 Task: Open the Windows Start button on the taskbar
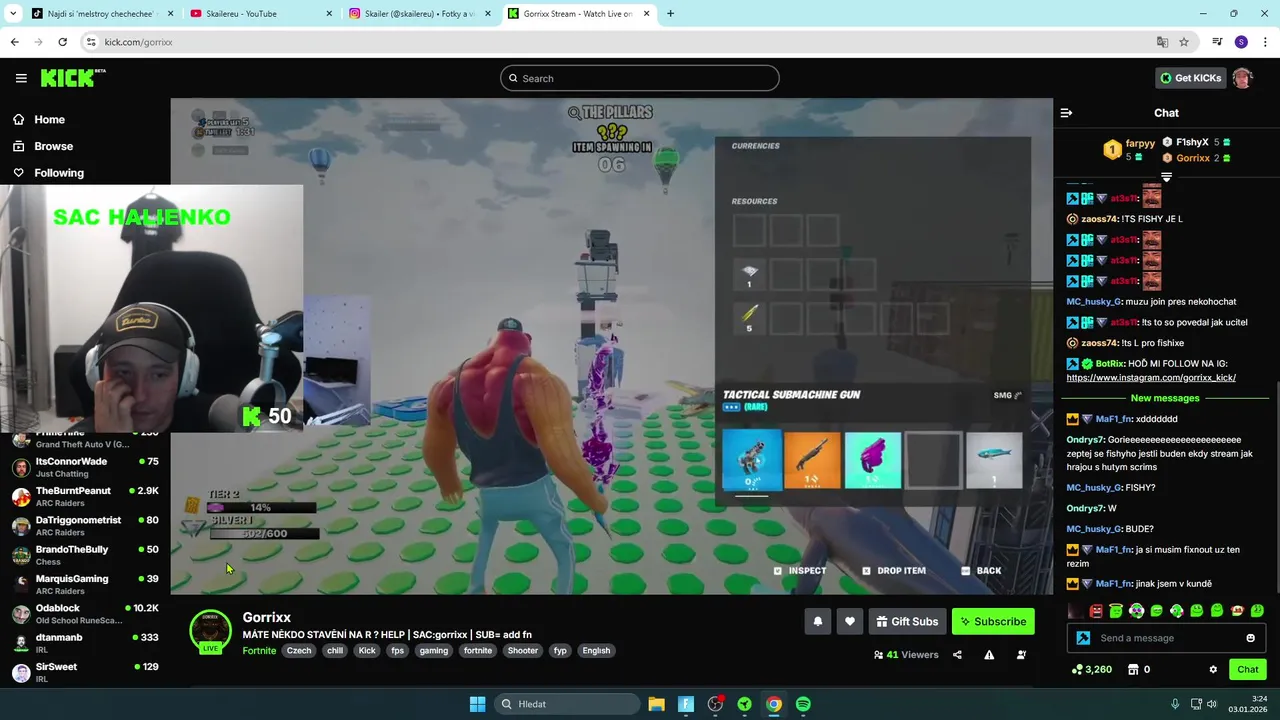coord(477,704)
